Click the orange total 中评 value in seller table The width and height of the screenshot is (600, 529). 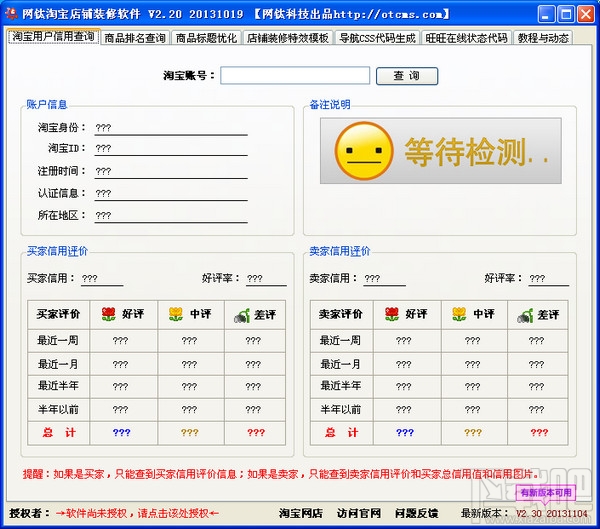pos(473,433)
